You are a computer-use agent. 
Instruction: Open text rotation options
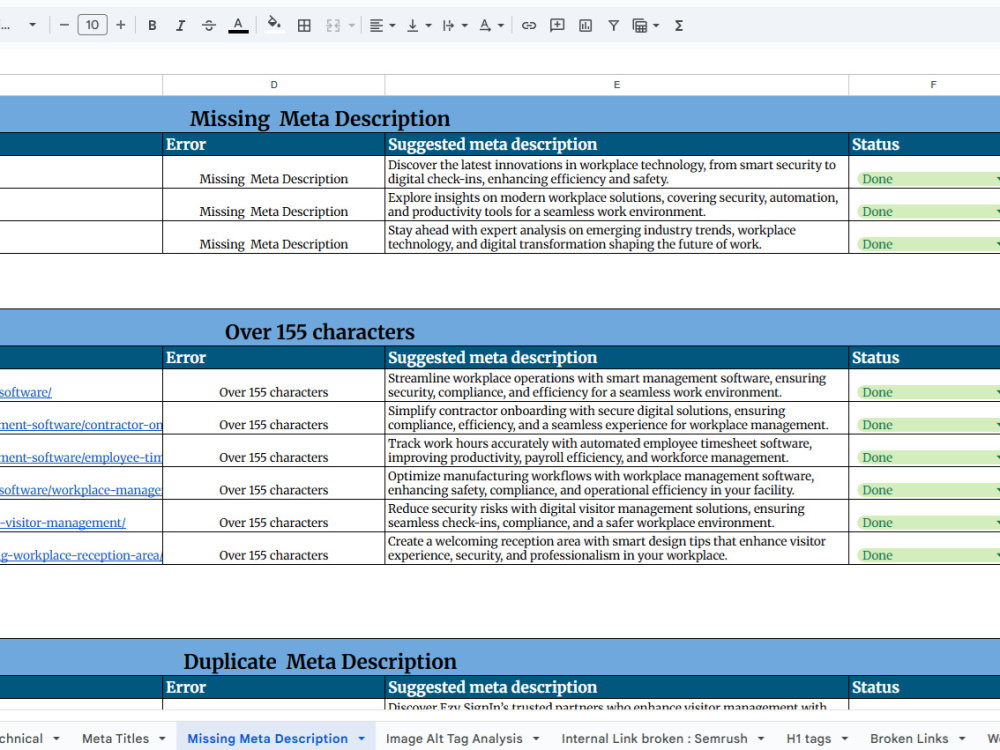tap(491, 26)
